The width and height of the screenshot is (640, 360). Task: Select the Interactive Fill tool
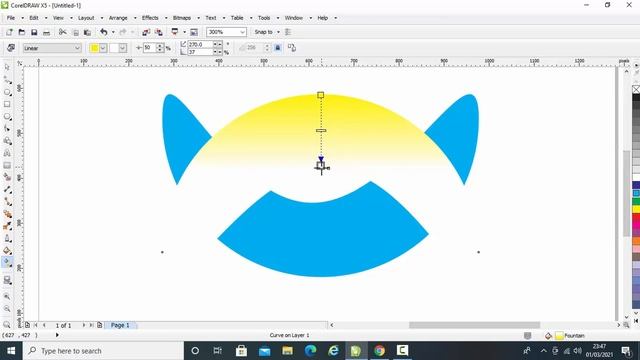tap(7, 262)
